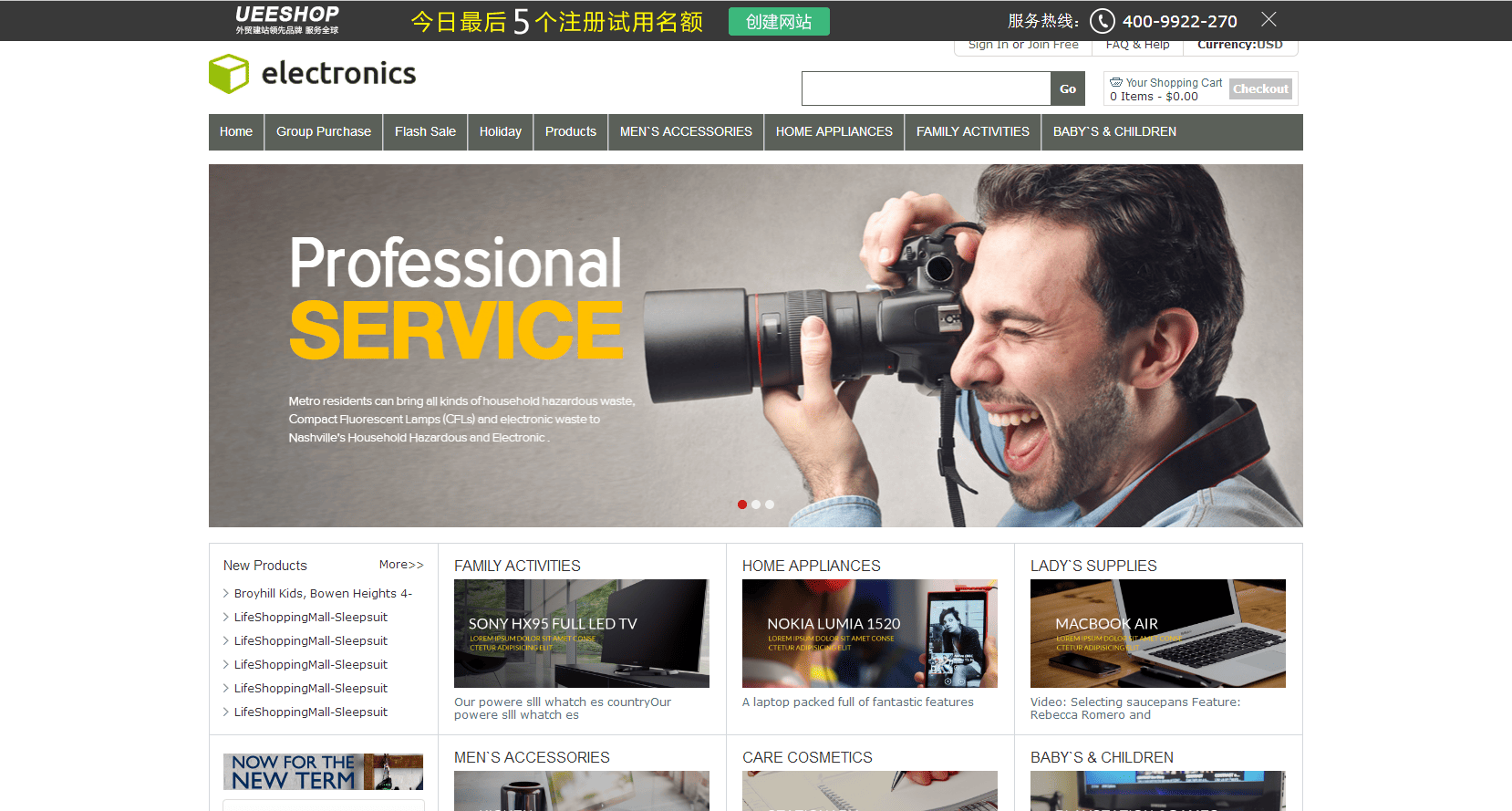Click the Checkout button

click(1260, 88)
